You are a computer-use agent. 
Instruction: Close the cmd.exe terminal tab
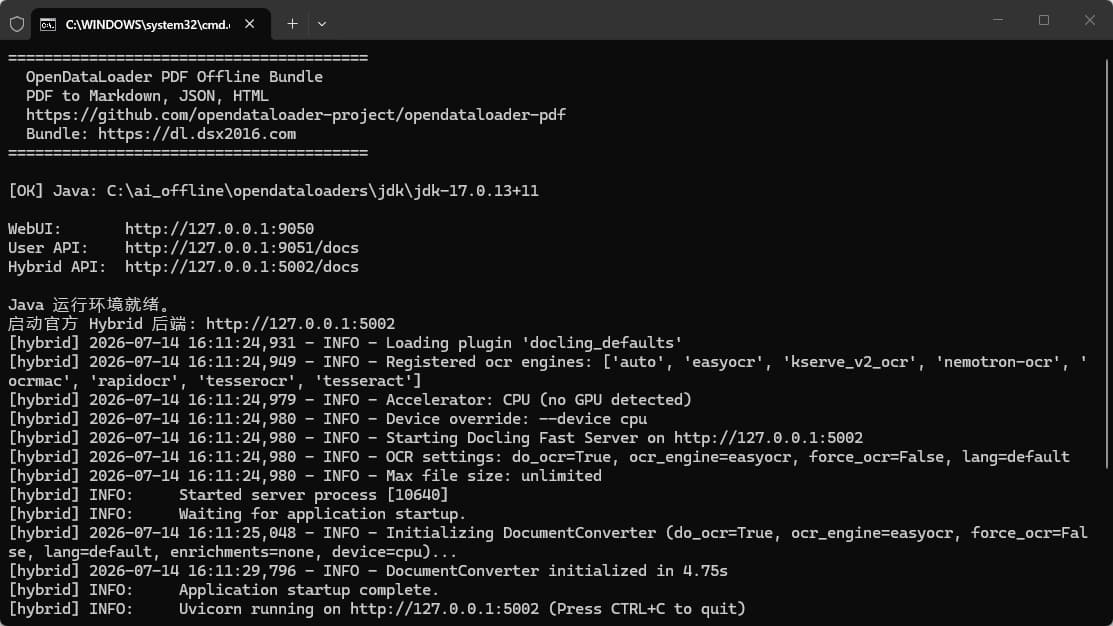click(250, 24)
